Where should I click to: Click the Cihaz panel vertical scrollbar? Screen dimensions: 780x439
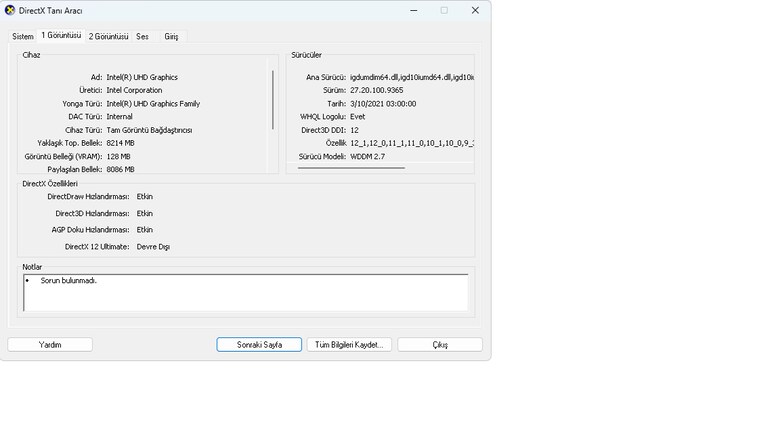pyautogui.click(x=273, y=100)
